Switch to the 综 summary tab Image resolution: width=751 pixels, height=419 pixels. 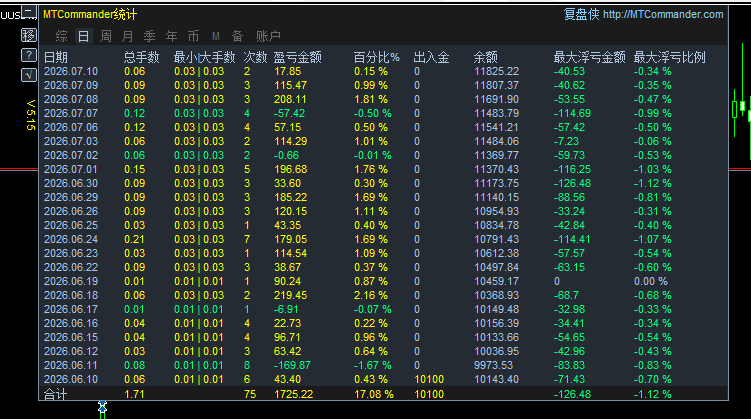point(61,36)
